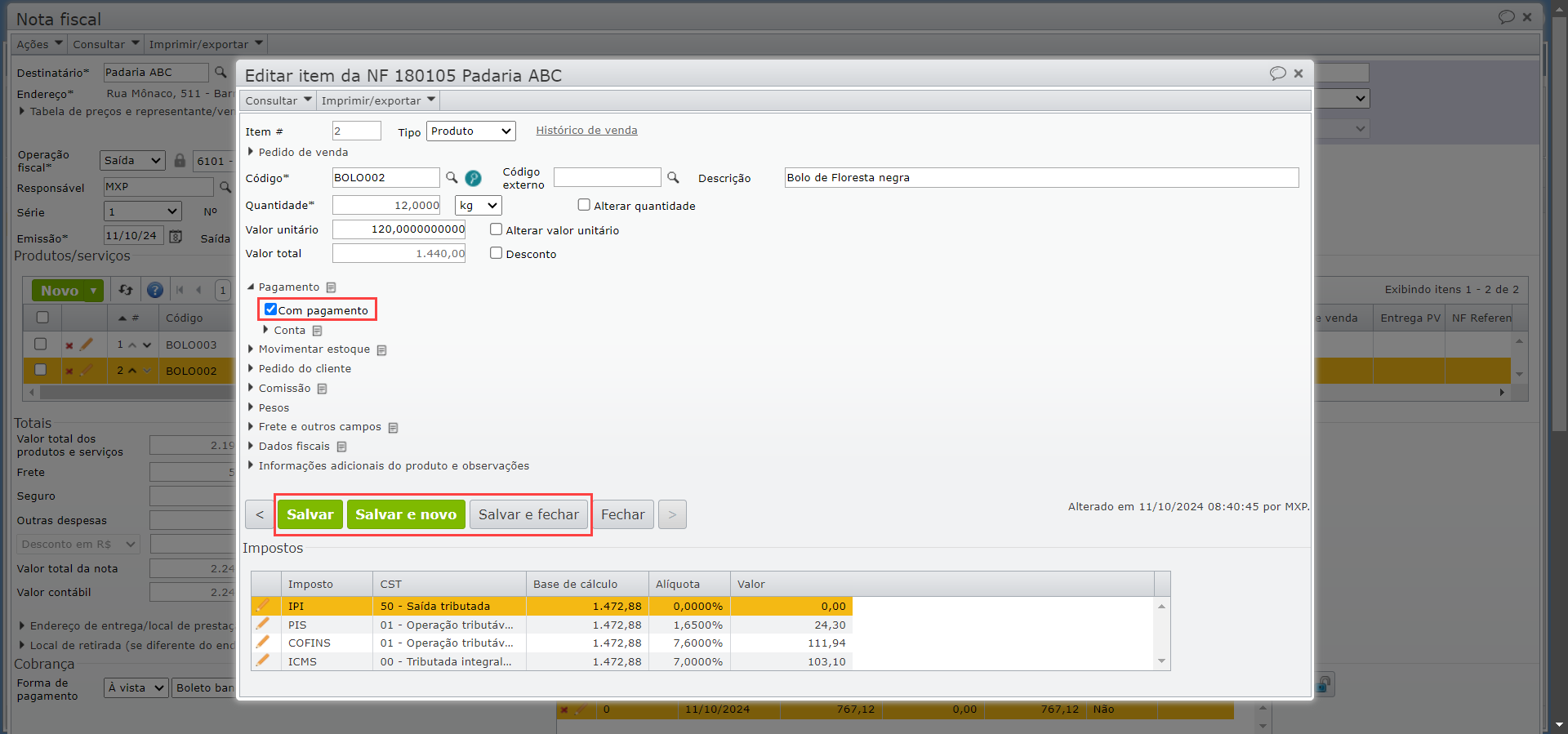The height and width of the screenshot is (734, 1568).
Task: Select the BOLO003 row checkbox
Action: [x=41, y=345]
